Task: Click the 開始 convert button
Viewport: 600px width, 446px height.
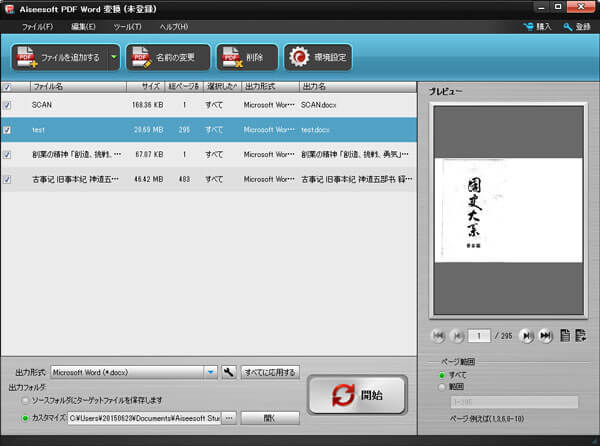Action: coord(357,394)
